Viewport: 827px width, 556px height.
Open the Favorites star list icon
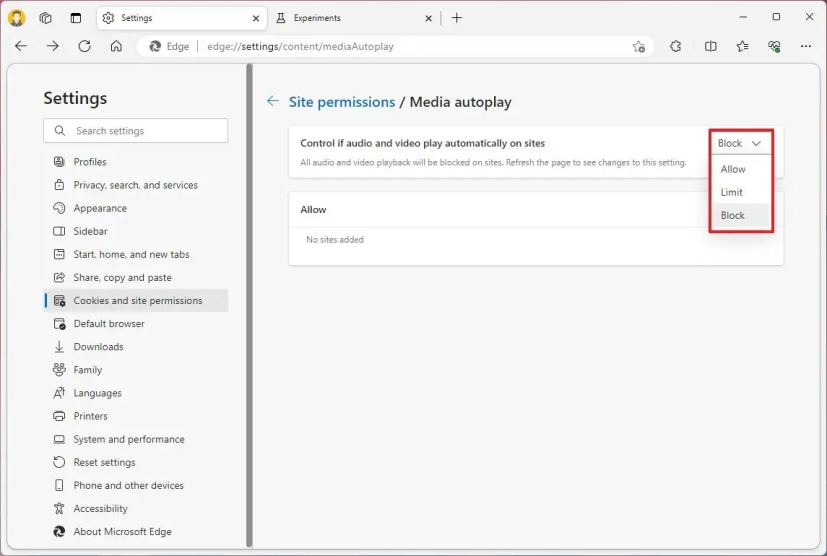[x=743, y=46]
